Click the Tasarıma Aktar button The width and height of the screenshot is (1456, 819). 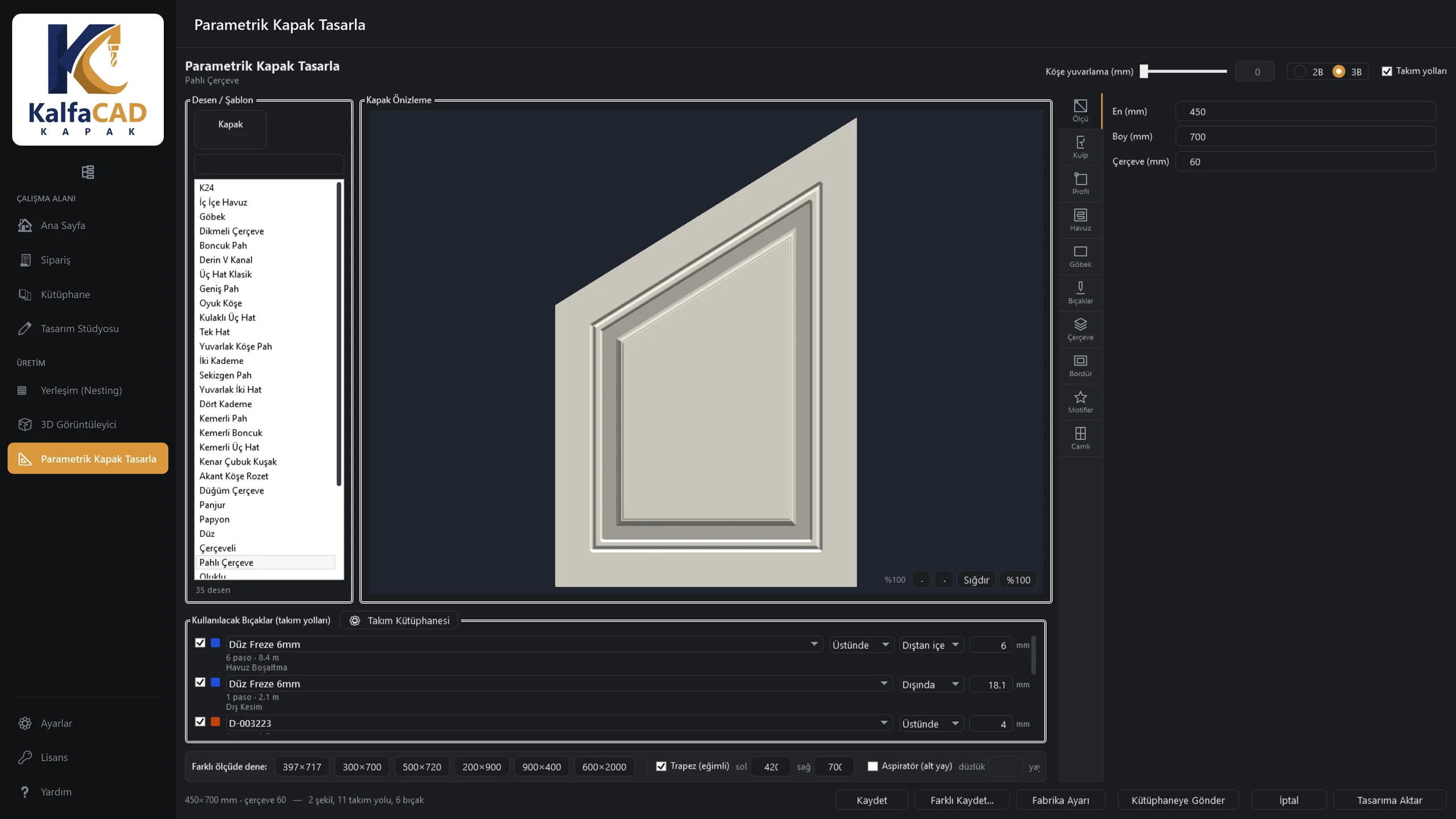[1389, 800]
